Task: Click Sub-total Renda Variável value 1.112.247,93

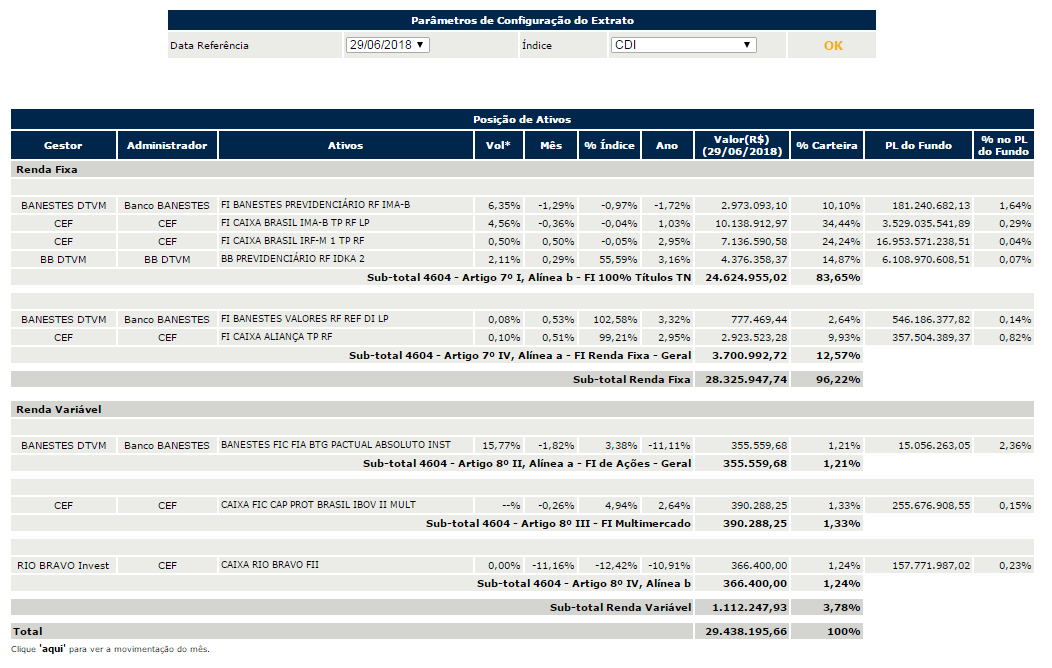Action: click(x=749, y=608)
